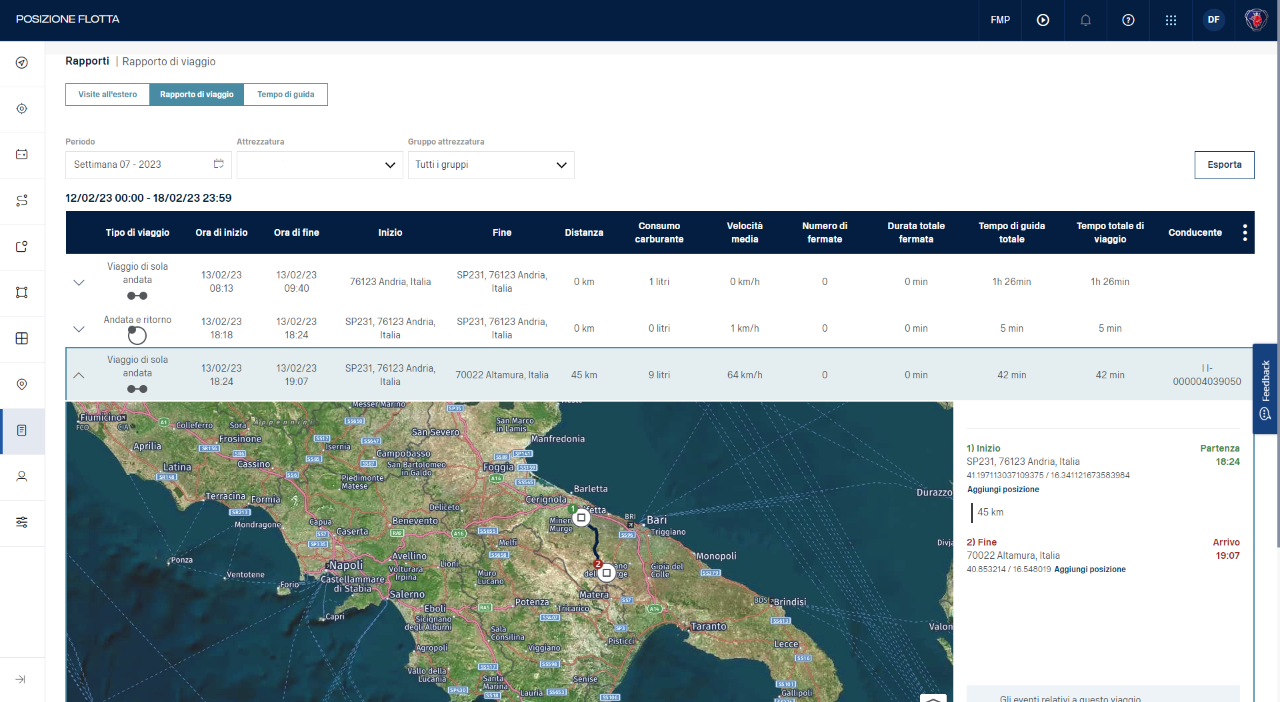Viewport: 1280px width, 702px height.
Task: Click the Durata totale fermata column header
Action: click(916, 232)
